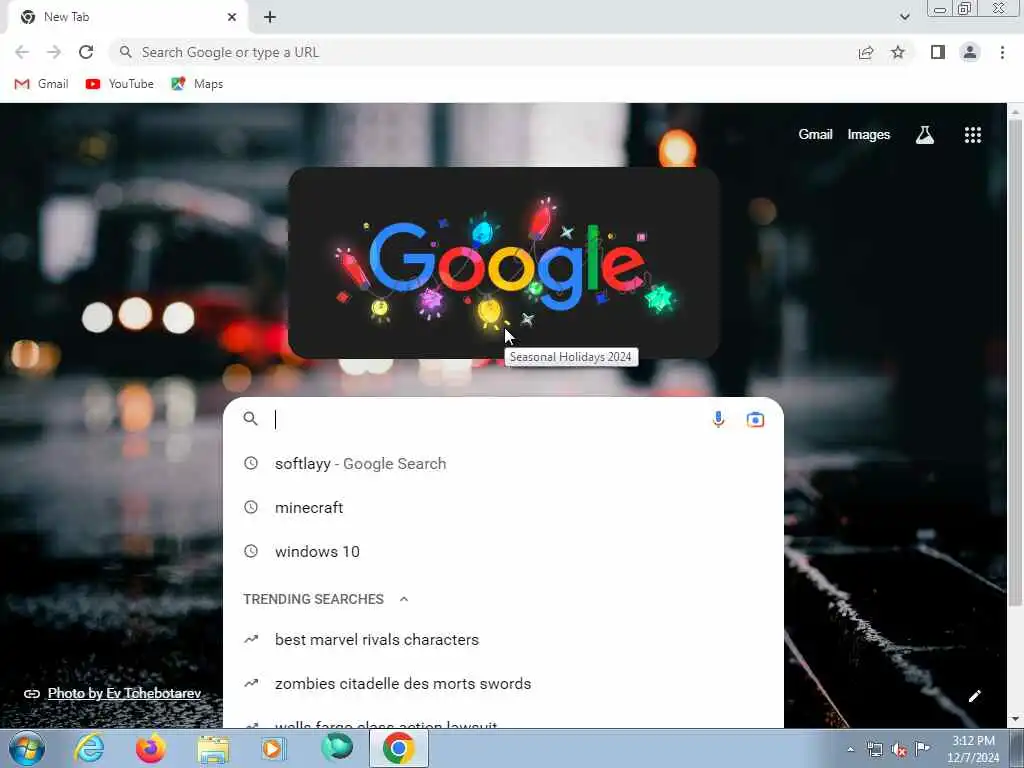Open the Google apps grid icon
This screenshot has width=1024, height=768.
972,135
